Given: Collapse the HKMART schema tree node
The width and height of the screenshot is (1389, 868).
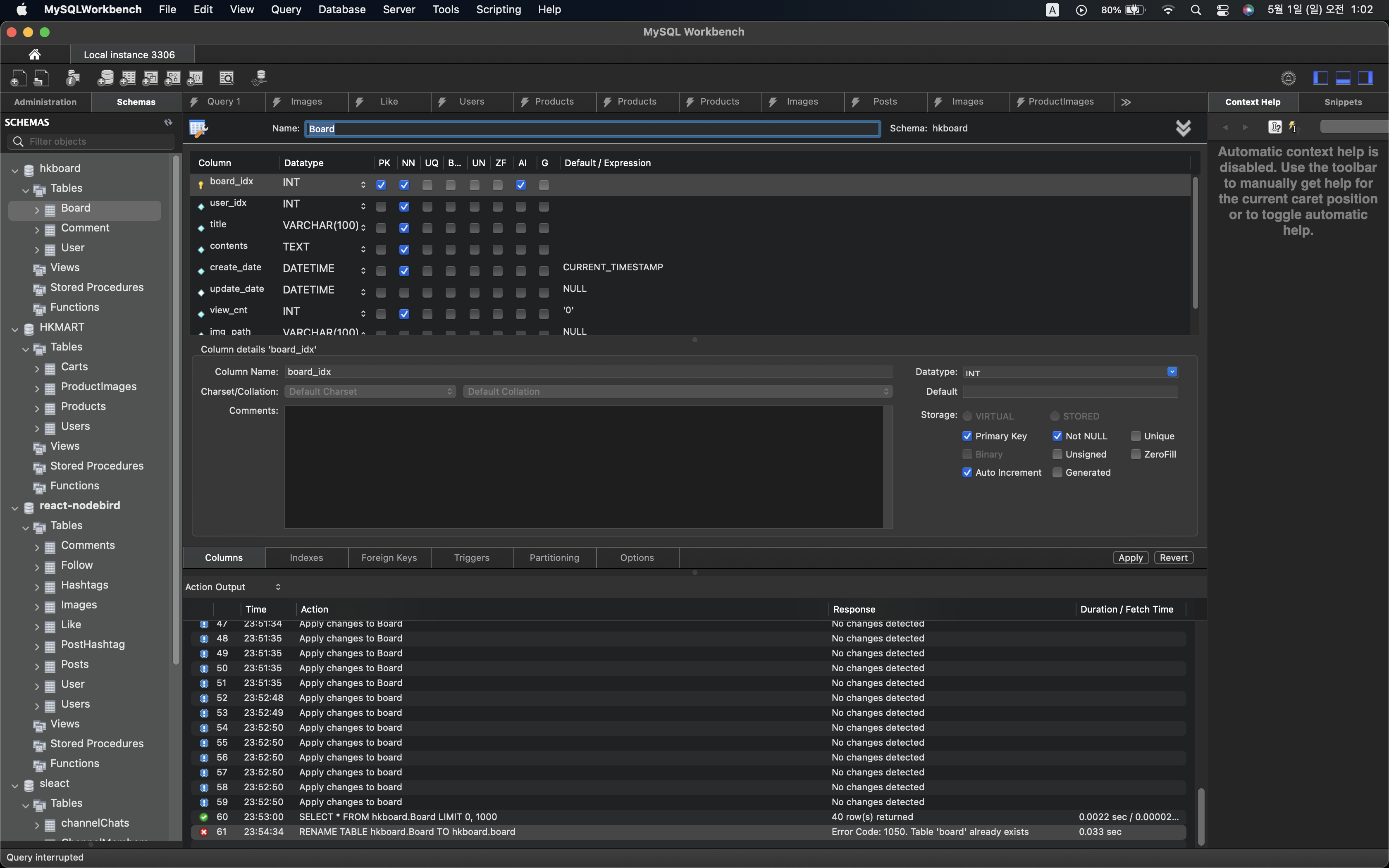Looking at the screenshot, I should click(15, 328).
